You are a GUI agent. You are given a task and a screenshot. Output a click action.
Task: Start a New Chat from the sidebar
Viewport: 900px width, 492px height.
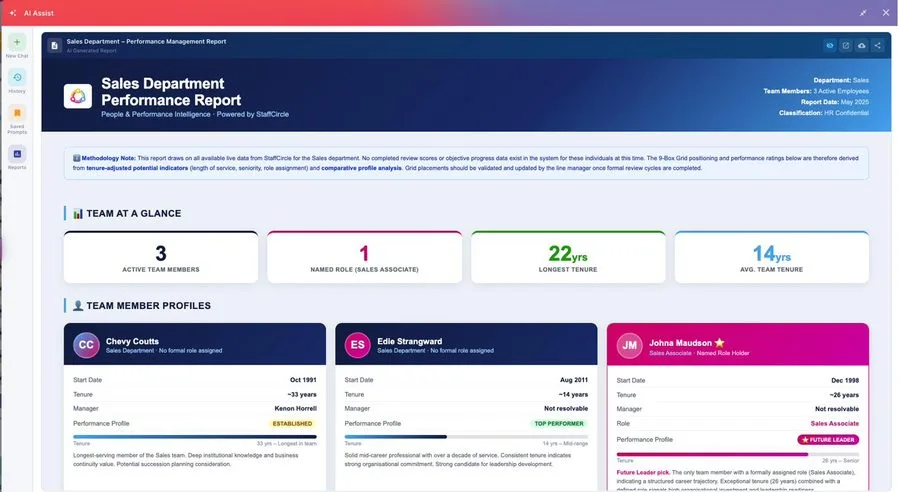click(17, 46)
